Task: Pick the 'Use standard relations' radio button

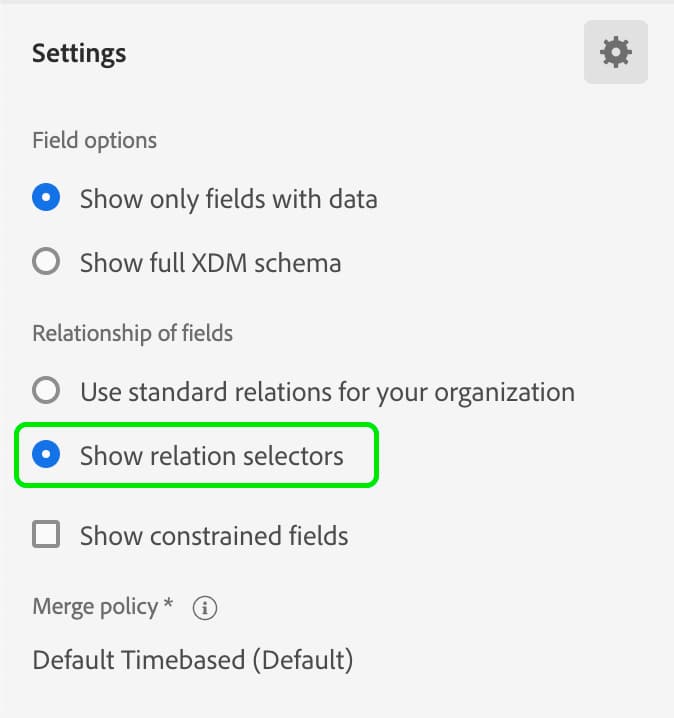Action: (46, 390)
